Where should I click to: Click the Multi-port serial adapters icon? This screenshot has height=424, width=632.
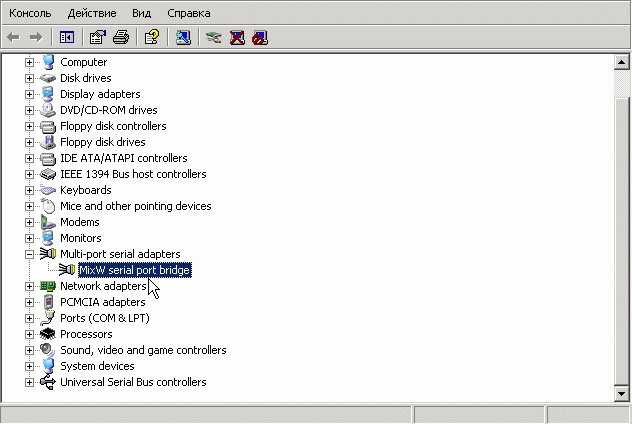point(48,254)
